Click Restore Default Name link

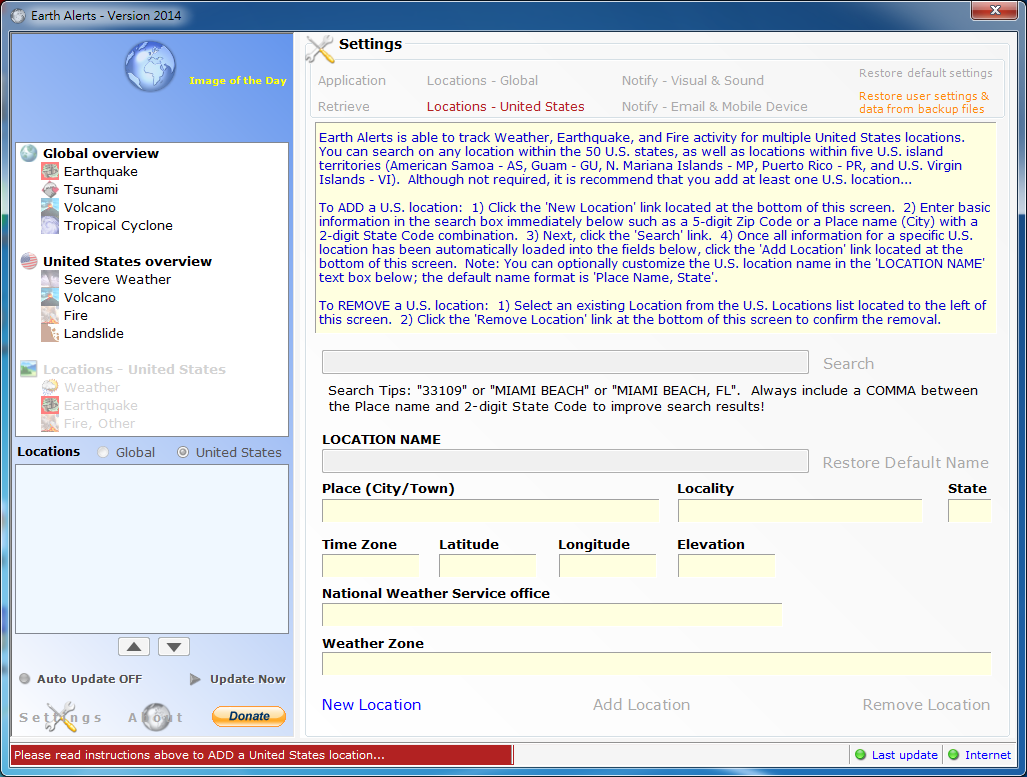coord(905,463)
